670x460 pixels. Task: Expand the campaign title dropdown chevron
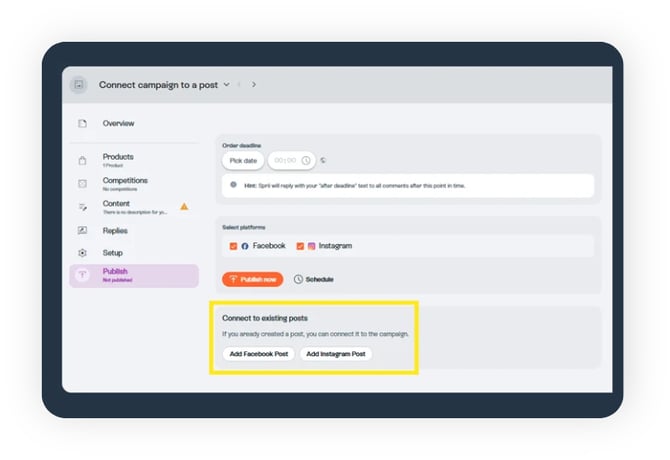coord(227,85)
